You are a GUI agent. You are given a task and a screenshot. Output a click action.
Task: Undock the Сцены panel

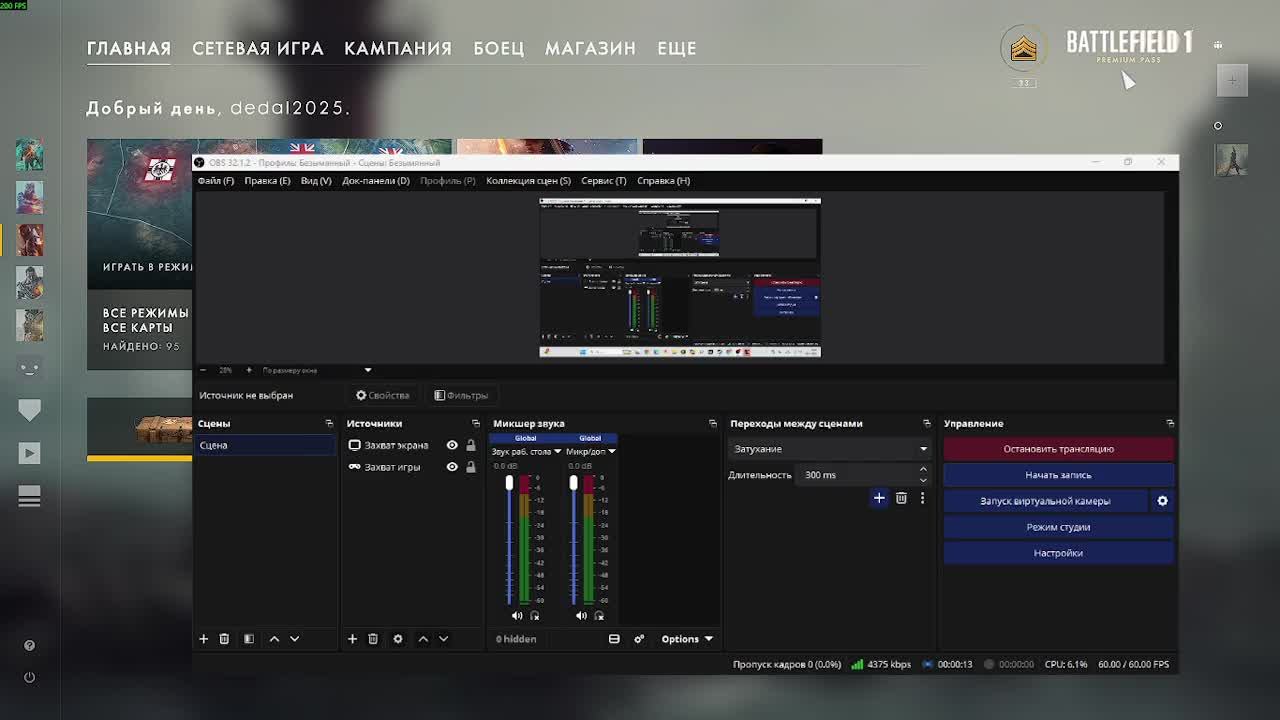click(x=329, y=424)
